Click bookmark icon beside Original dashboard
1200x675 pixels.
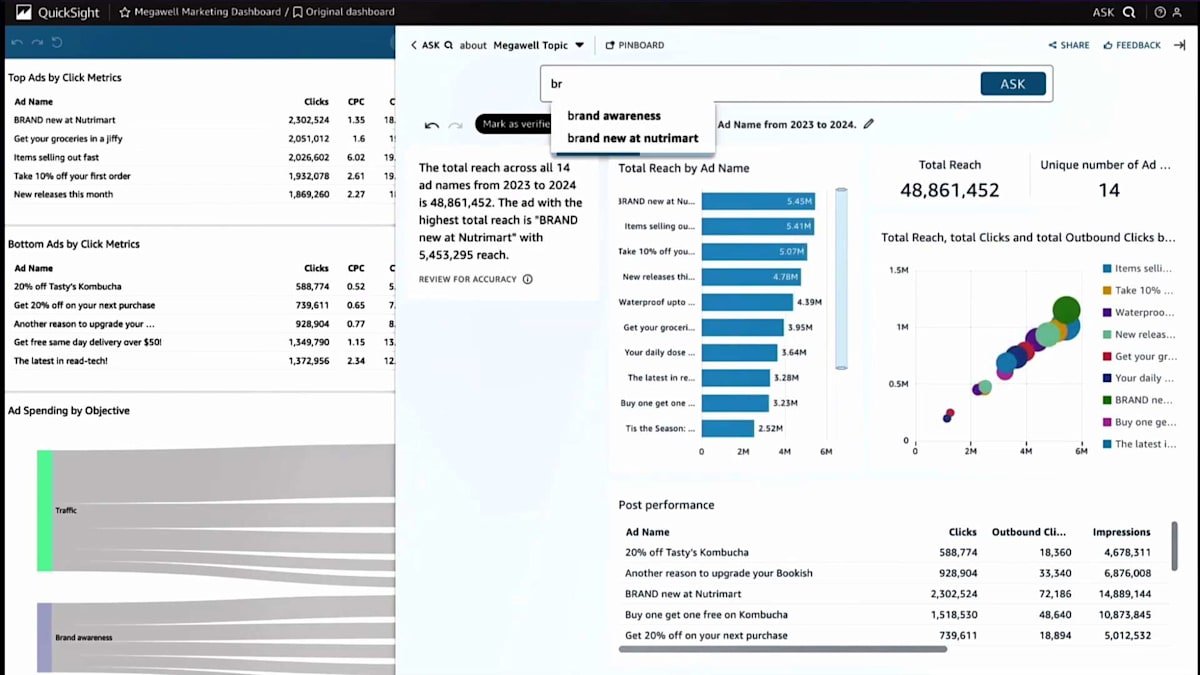coord(297,12)
